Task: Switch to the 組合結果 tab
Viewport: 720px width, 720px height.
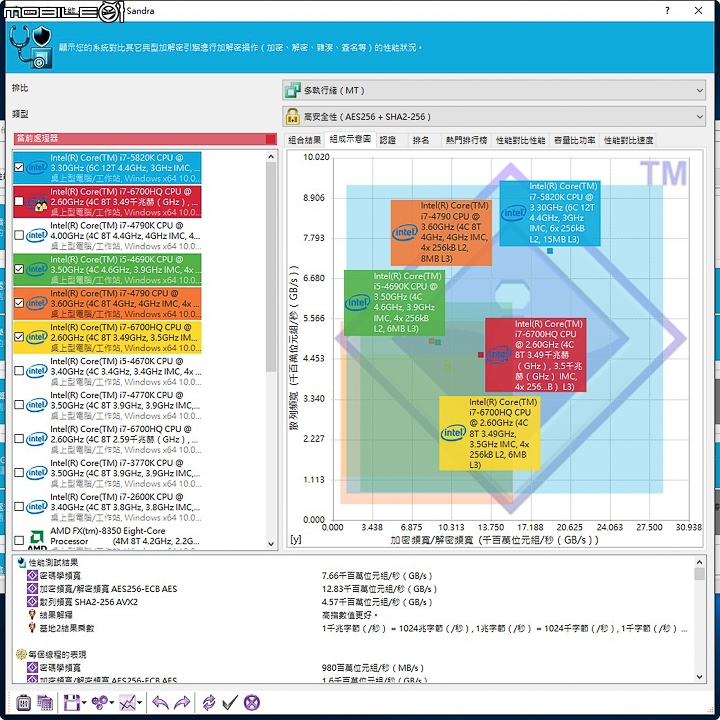Action: pyautogui.click(x=304, y=140)
